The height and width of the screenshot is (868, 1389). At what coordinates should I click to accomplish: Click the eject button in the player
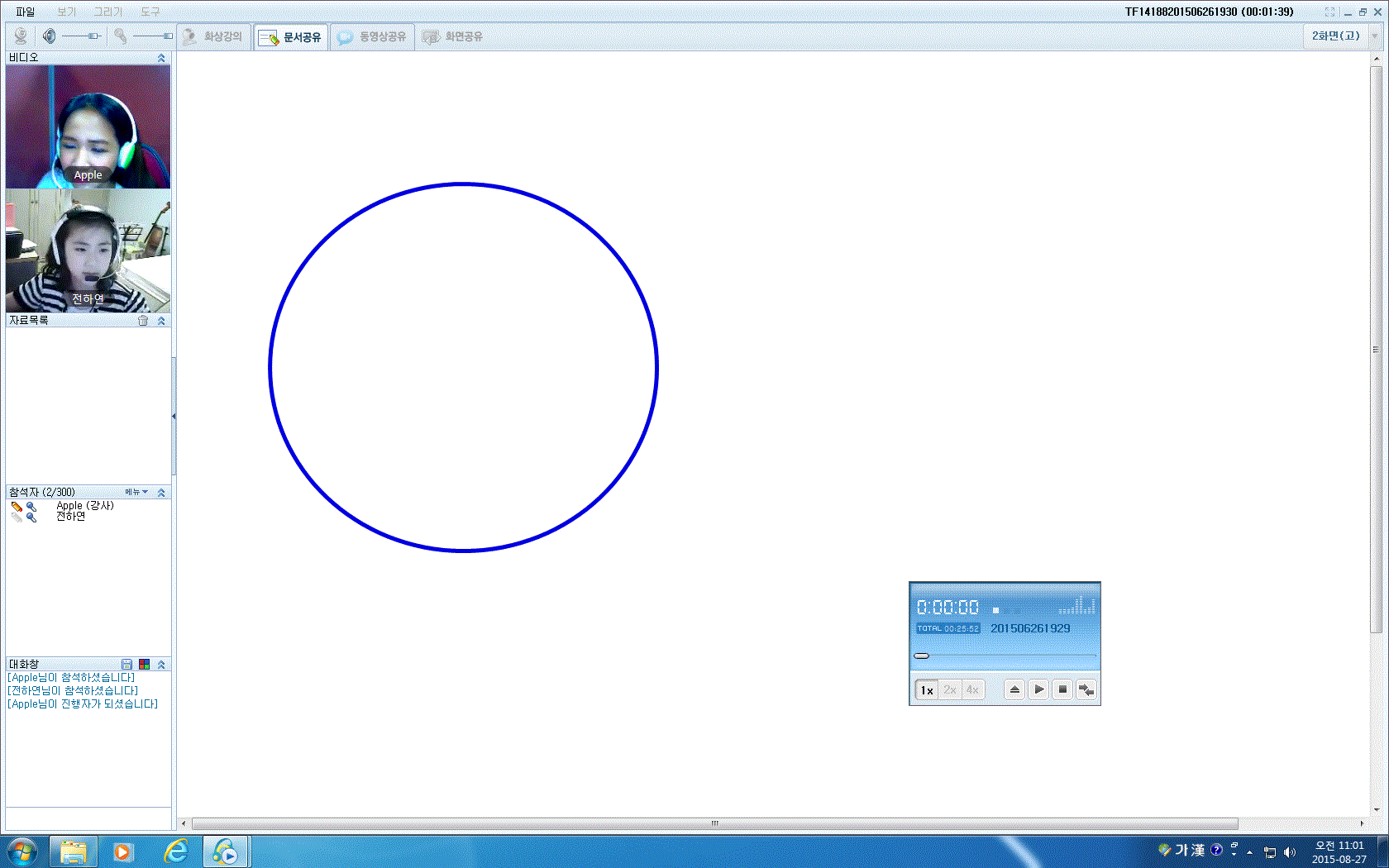pos(1014,689)
